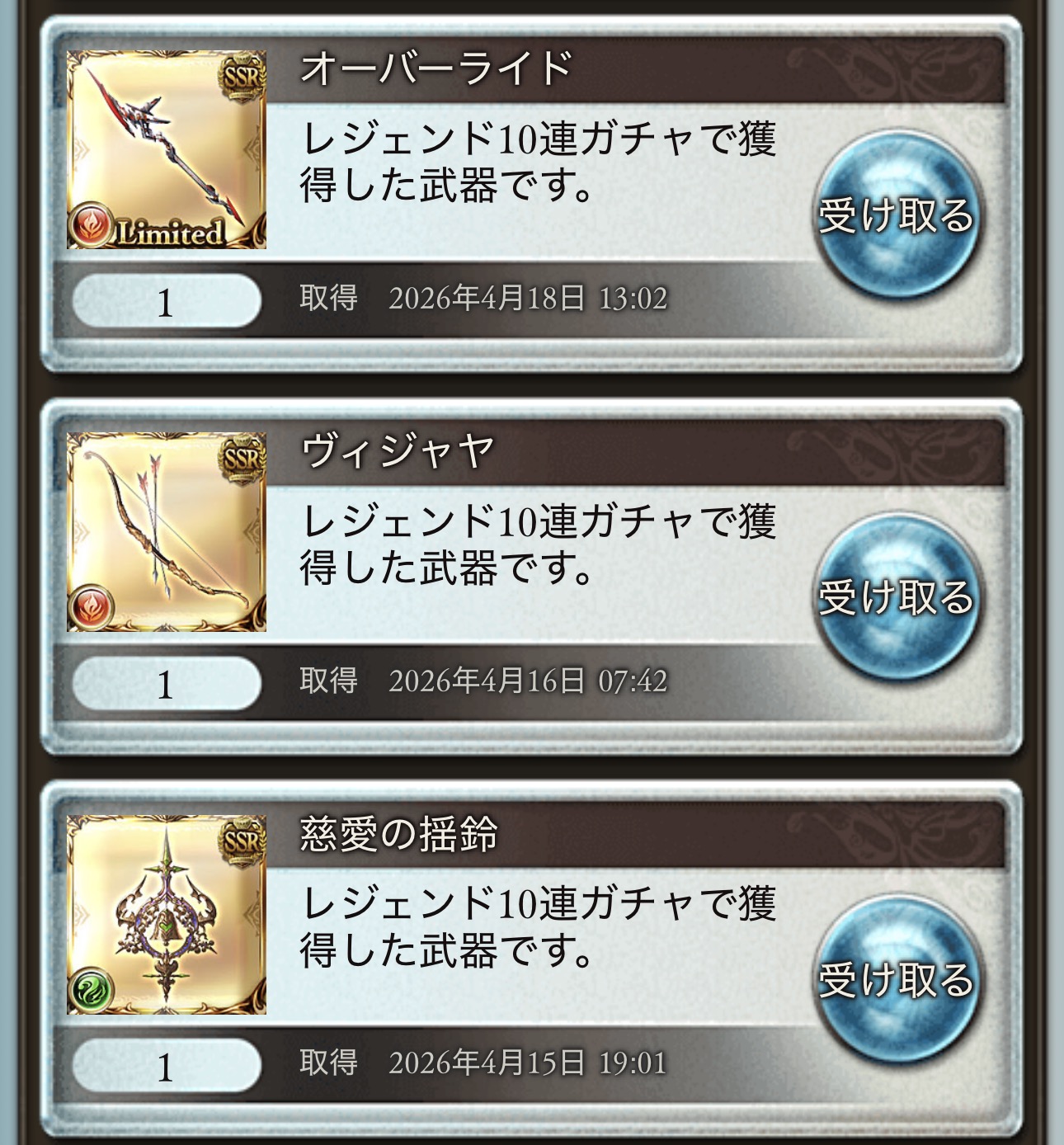The width and height of the screenshot is (1064, 1145).
Task: Select the オーバーライド title bar
Action: pyautogui.click(x=635, y=68)
